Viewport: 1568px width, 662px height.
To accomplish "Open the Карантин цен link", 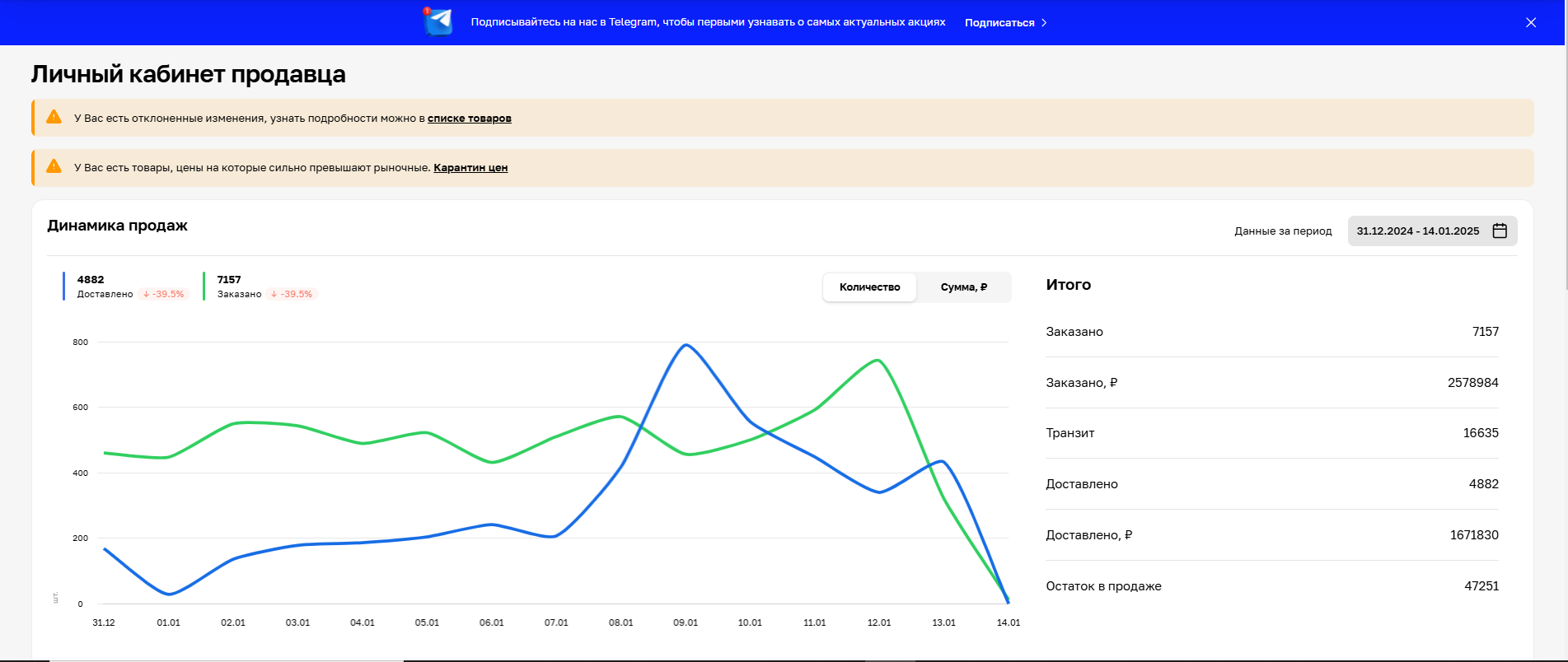I will [x=470, y=168].
